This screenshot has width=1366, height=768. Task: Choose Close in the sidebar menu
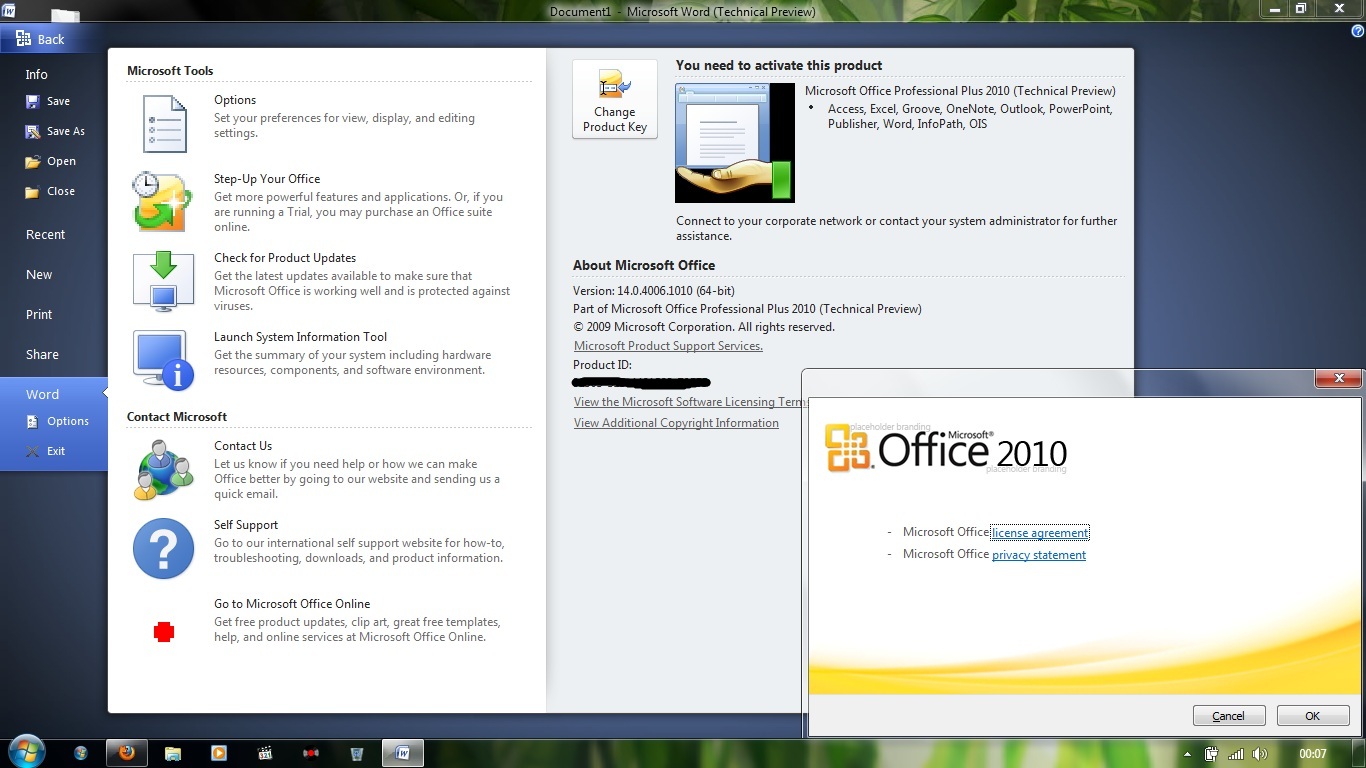[x=60, y=191]
